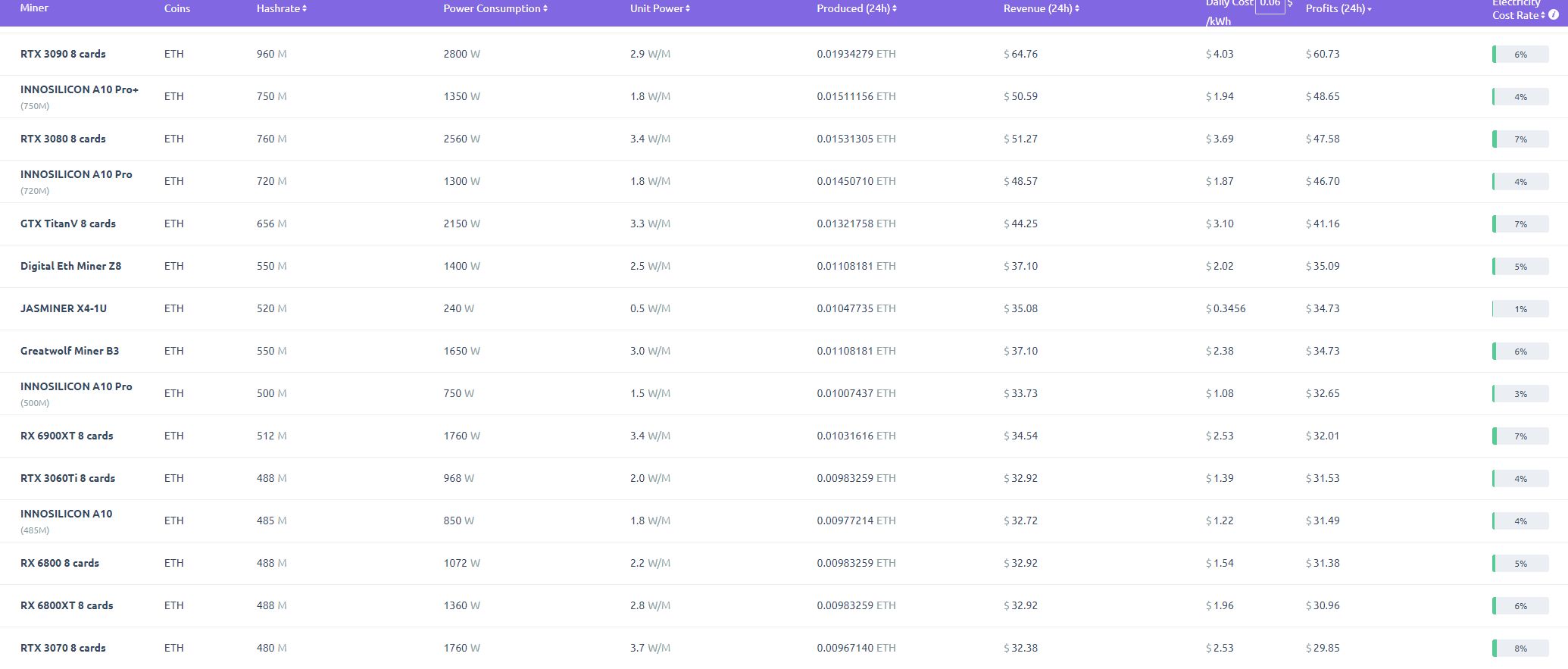Click RTX 3070 cost rate bar 8%
Screen dimensions: 1568x669
click(x=1520, y=649)
